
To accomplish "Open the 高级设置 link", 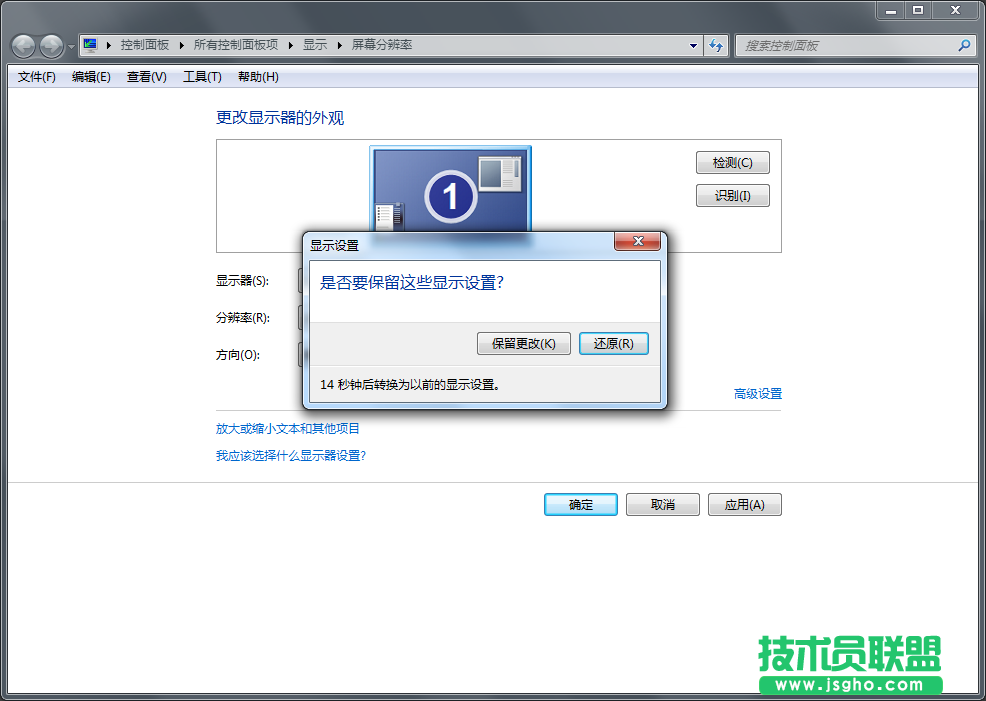I will point(756,394).
